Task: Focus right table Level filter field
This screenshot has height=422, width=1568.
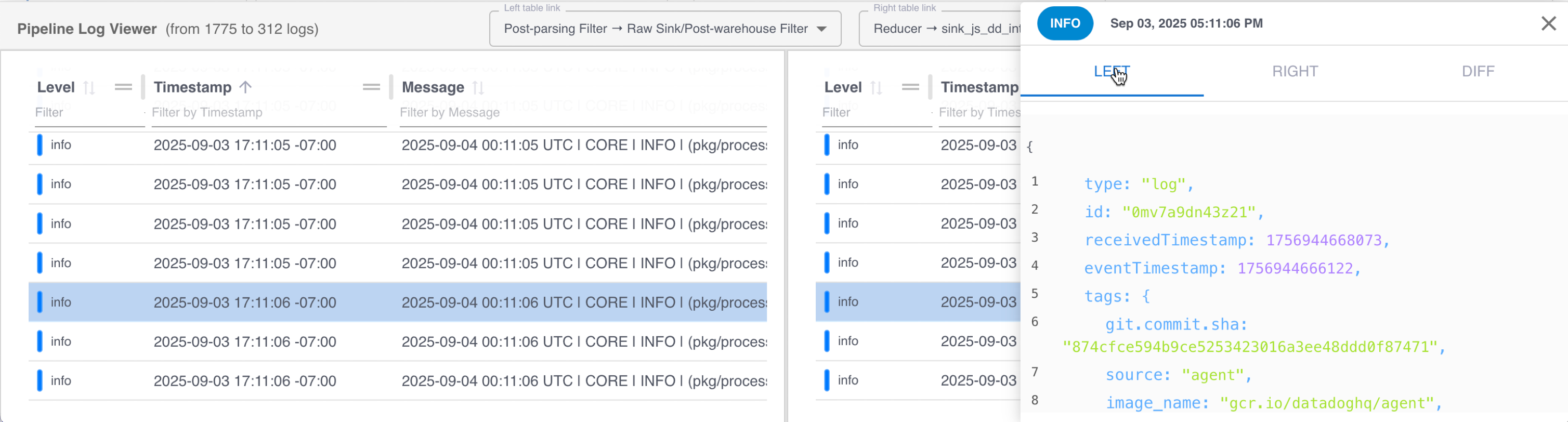Action: (877, 112)
